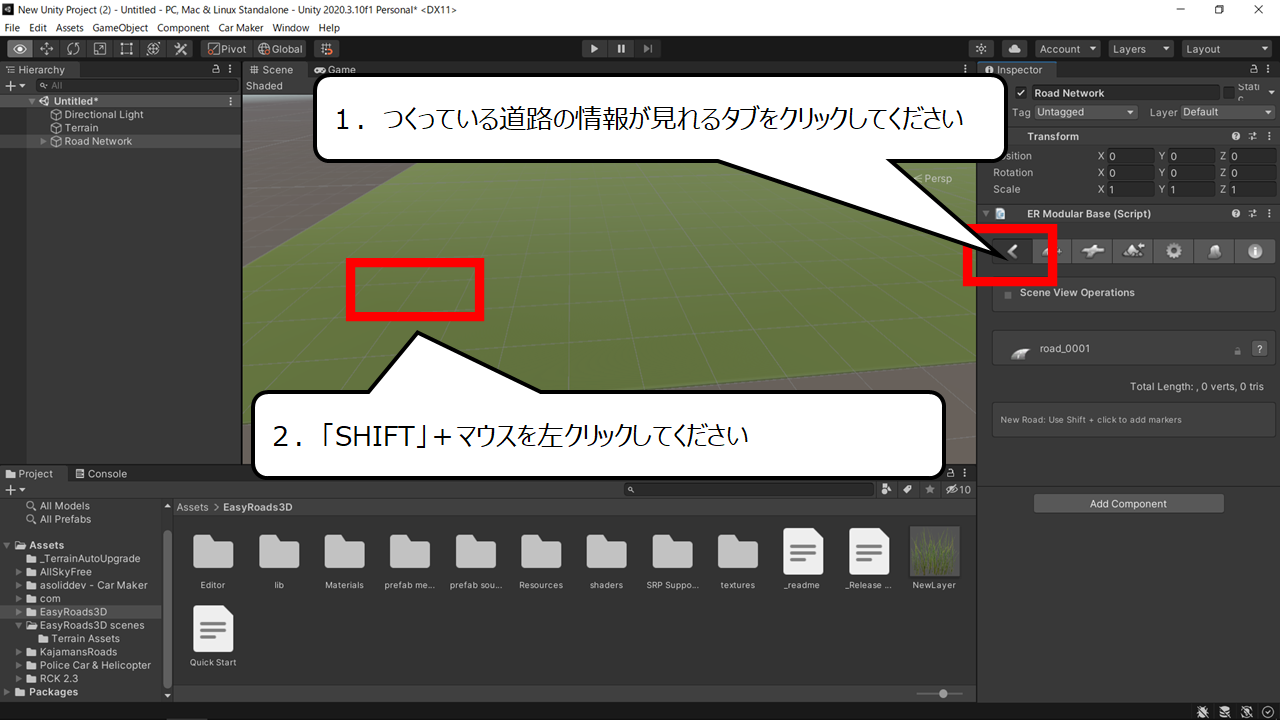This screenshot has height=720, width=1280.
Task: Select the crossings tab icon
Action: click(x=1093, y=251)
